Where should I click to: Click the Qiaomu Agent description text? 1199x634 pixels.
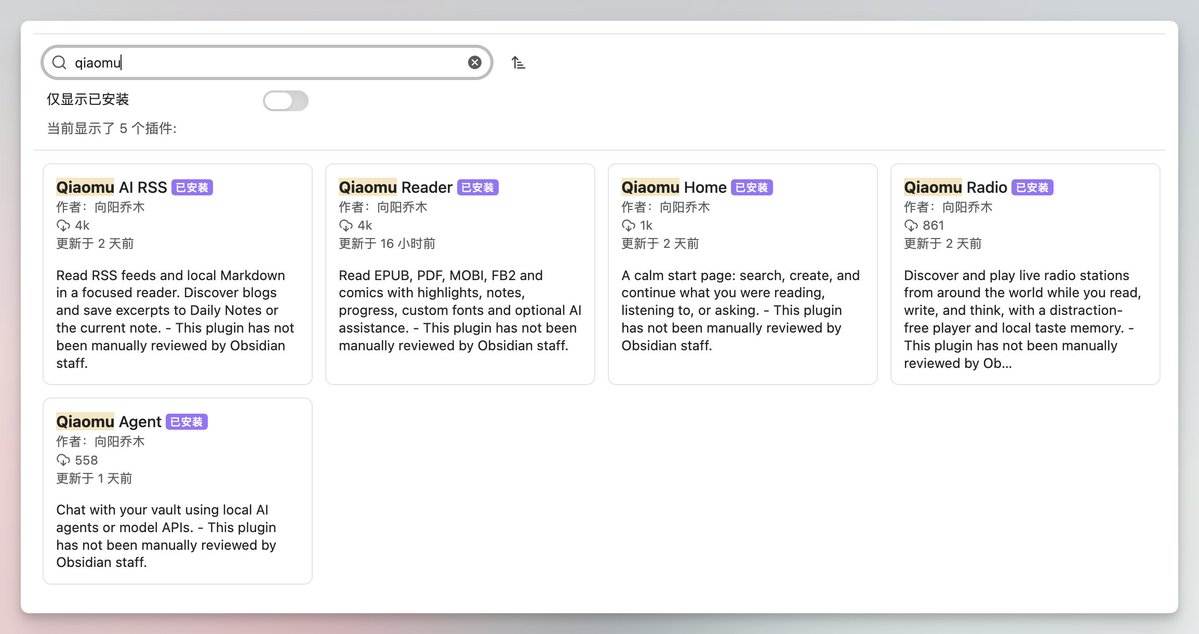click(166, 536)
